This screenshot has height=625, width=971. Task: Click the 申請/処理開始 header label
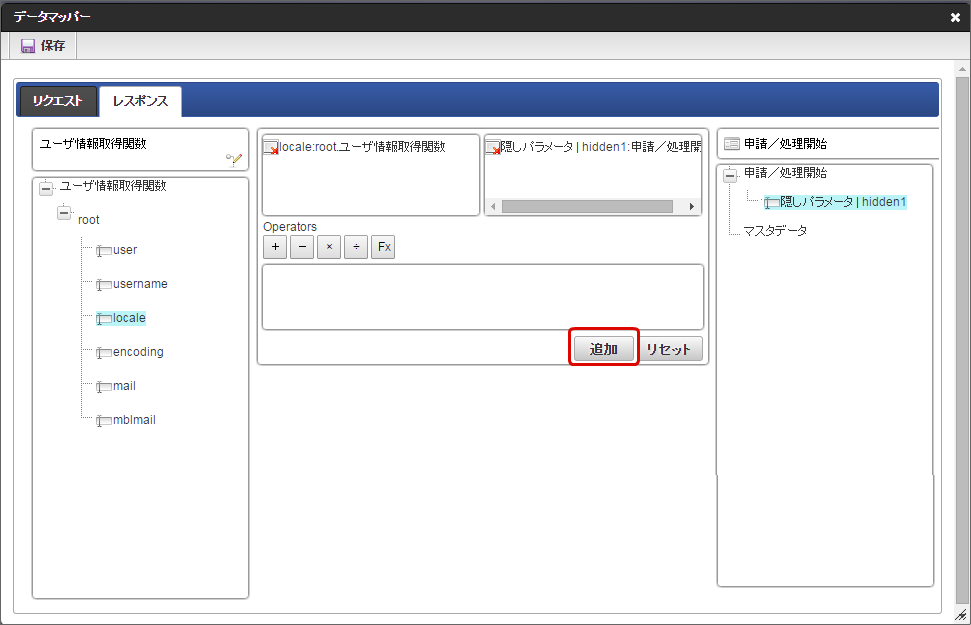click(x=785, y=144)
